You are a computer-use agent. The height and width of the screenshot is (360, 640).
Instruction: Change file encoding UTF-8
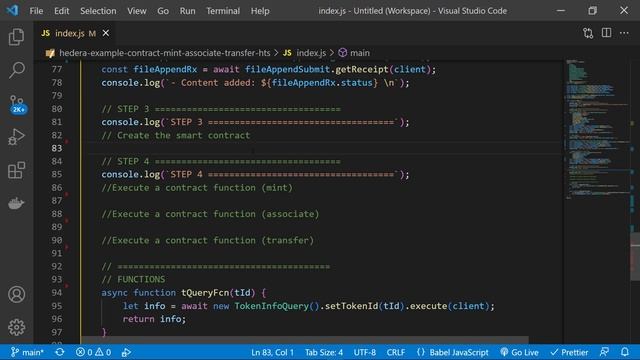coord(364,352)
